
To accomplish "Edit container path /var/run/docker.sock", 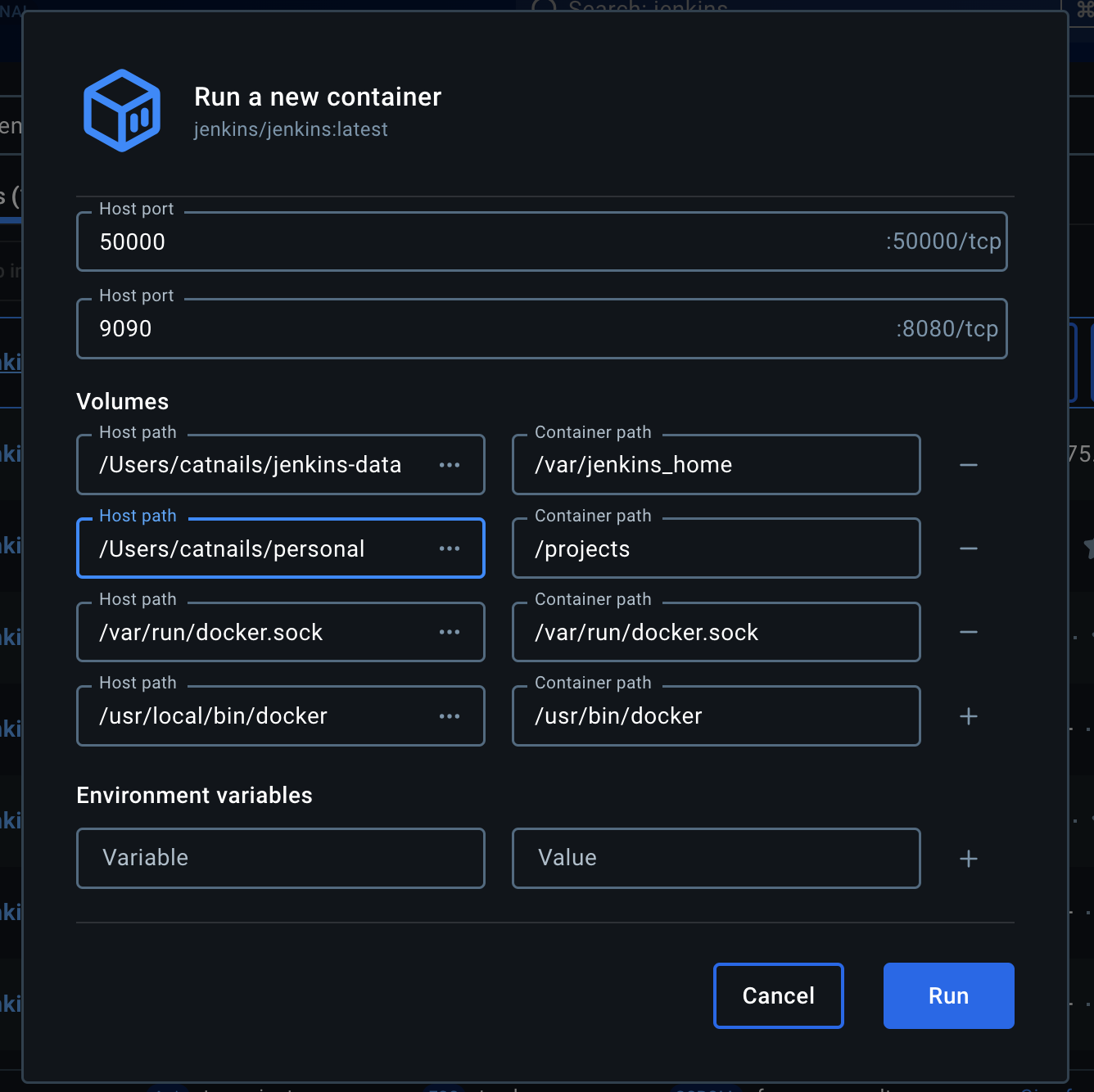I will click(716, 632).
